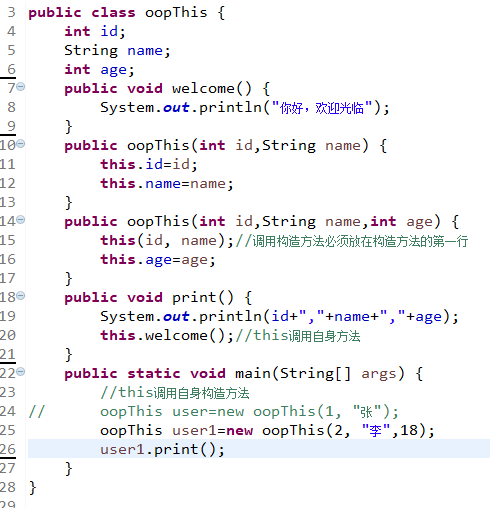Screen dimensions: 490x508
Task: Collapse the three-parameter constructor fold marker
Action: pyautogui.click(x=21, y=220)
